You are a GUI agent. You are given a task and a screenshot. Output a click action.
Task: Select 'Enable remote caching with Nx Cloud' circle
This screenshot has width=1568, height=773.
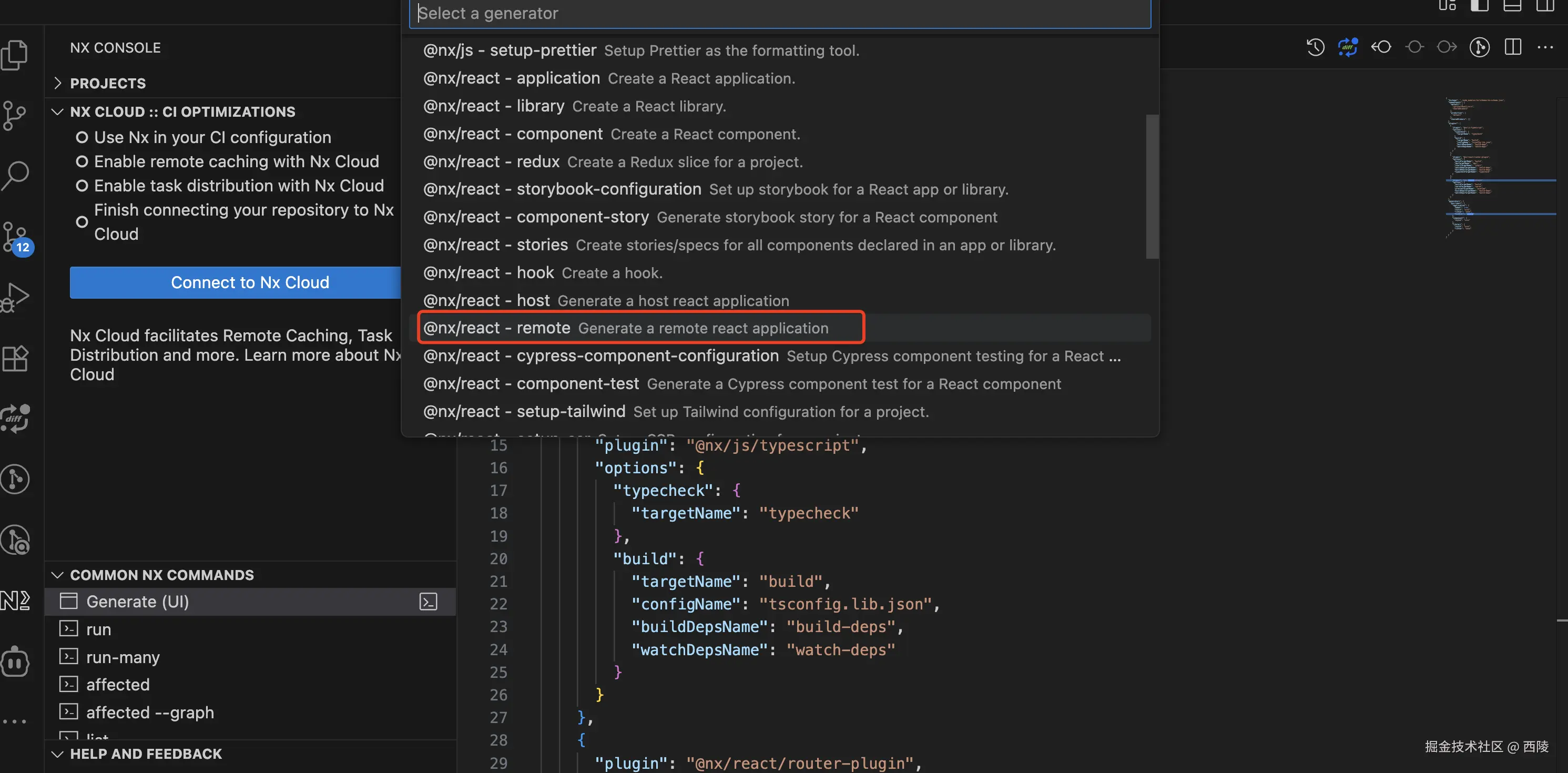pos(82,161)
